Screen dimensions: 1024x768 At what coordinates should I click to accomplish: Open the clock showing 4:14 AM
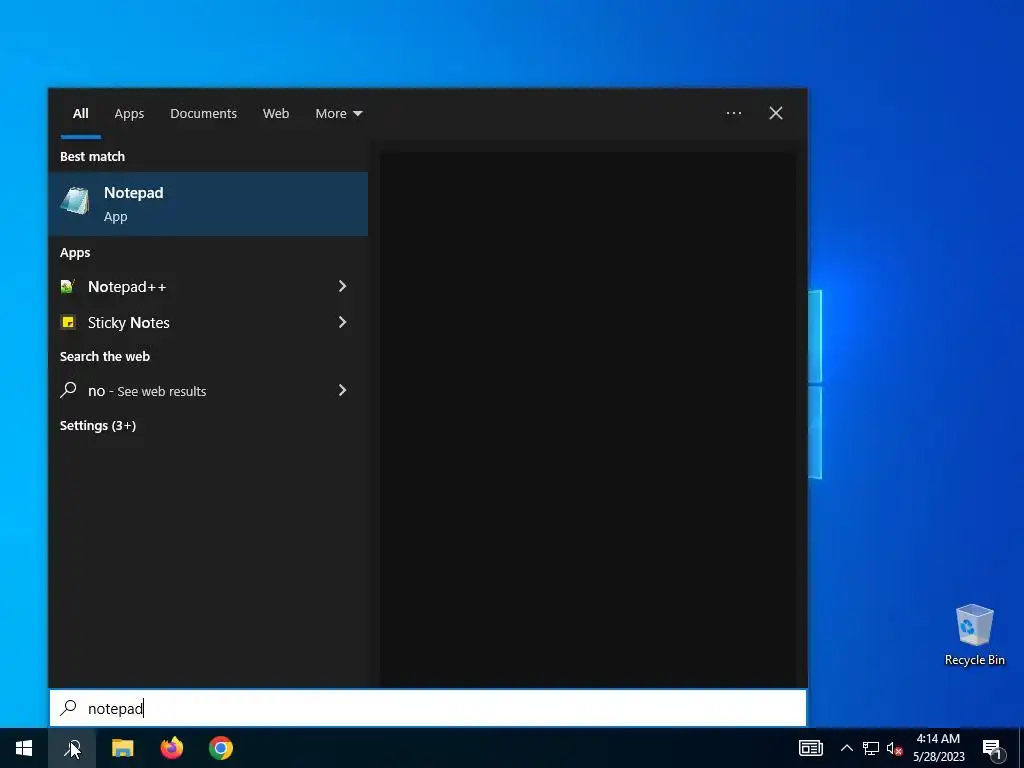click(938, 748)
